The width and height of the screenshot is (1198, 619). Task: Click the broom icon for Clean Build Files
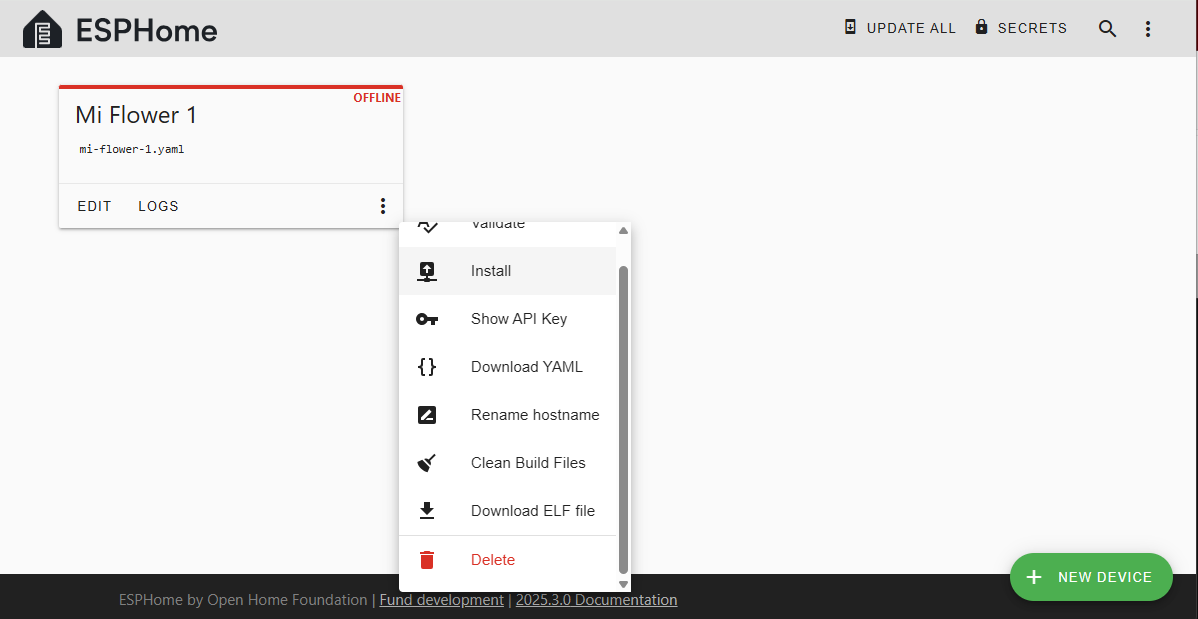point(427,463)
